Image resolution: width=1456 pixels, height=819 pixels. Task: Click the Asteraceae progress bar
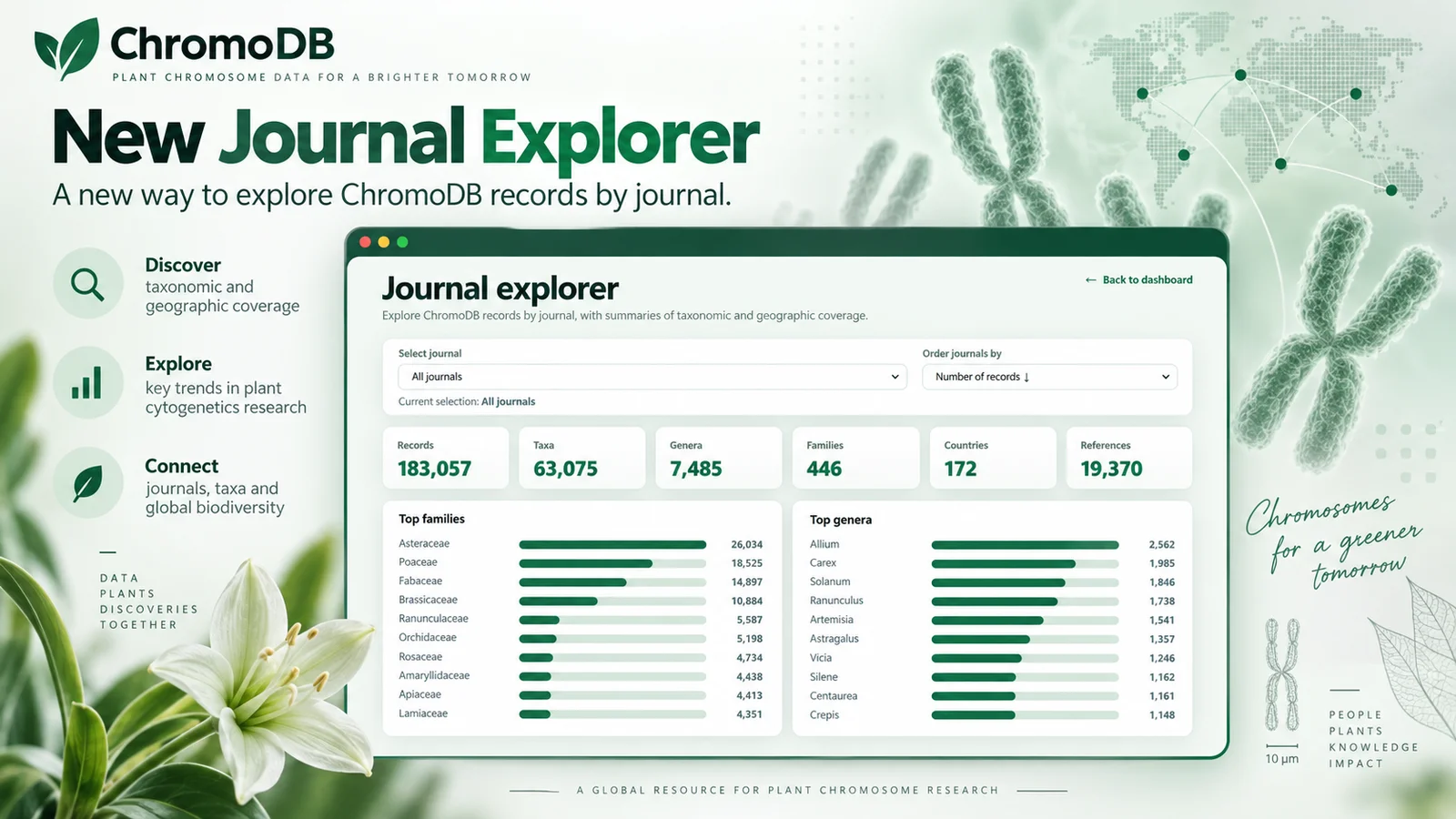pyautogui.click(x=612, y=544)
